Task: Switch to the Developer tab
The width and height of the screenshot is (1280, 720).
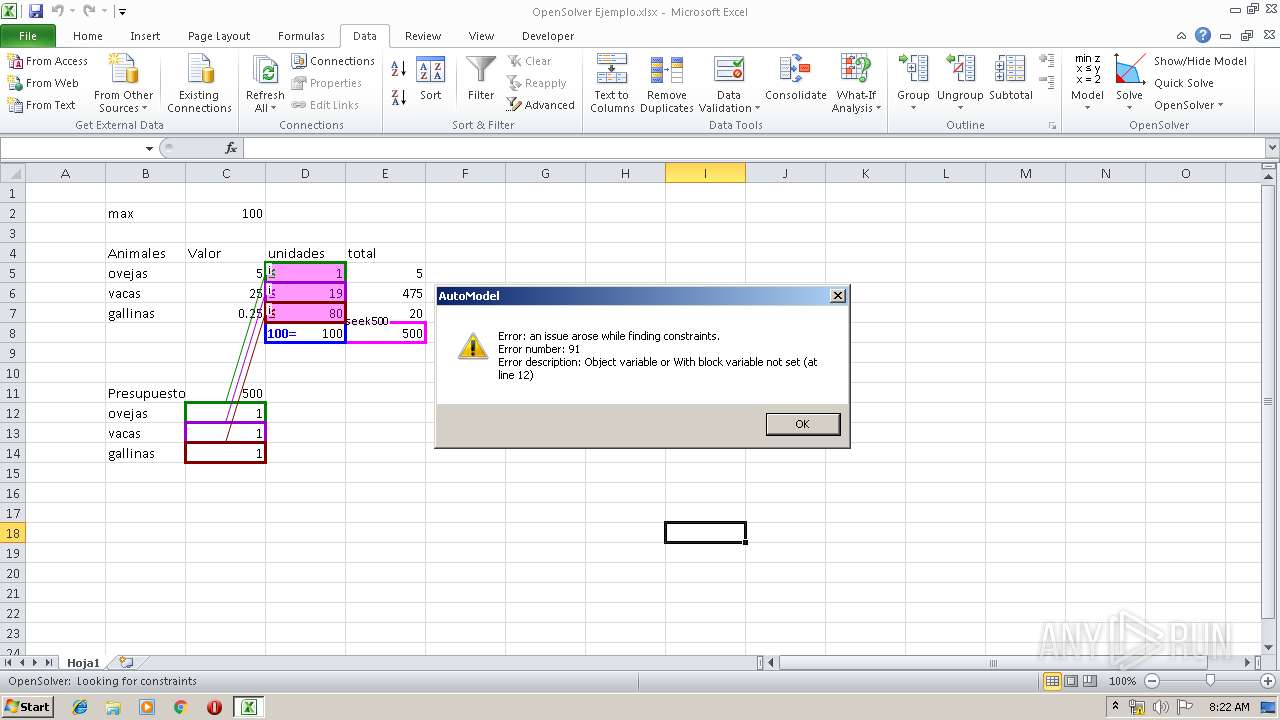Action: [548, 36]
